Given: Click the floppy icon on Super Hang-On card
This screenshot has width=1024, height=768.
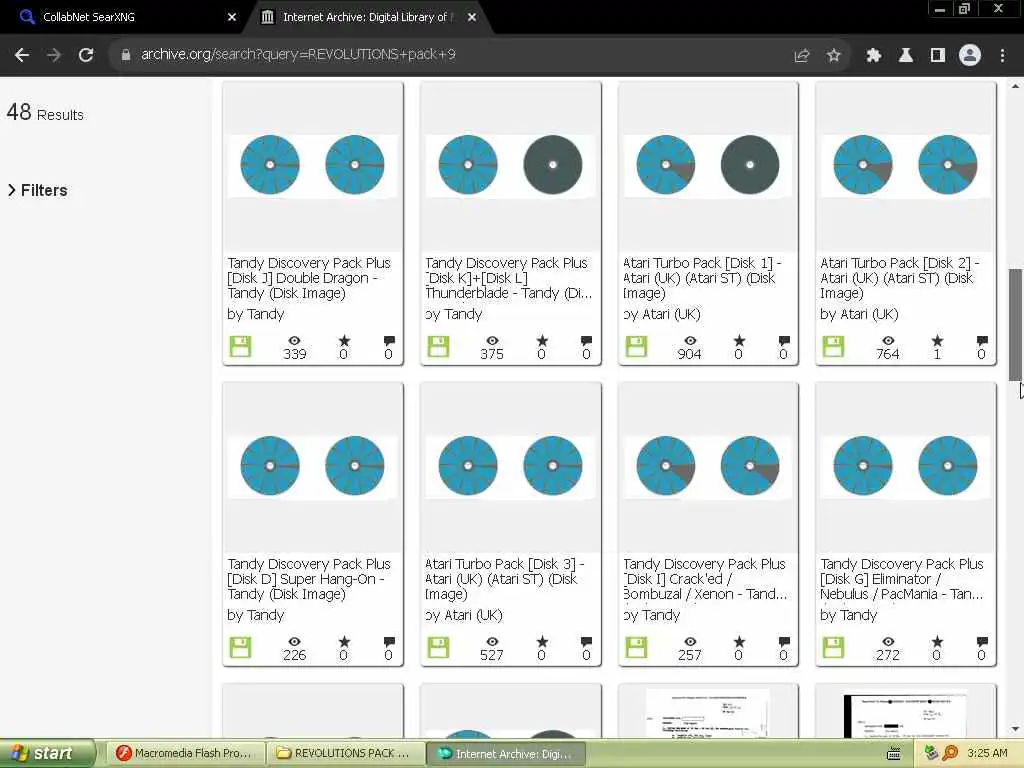Looking at the screenshot, I should [x=240, y=648].
